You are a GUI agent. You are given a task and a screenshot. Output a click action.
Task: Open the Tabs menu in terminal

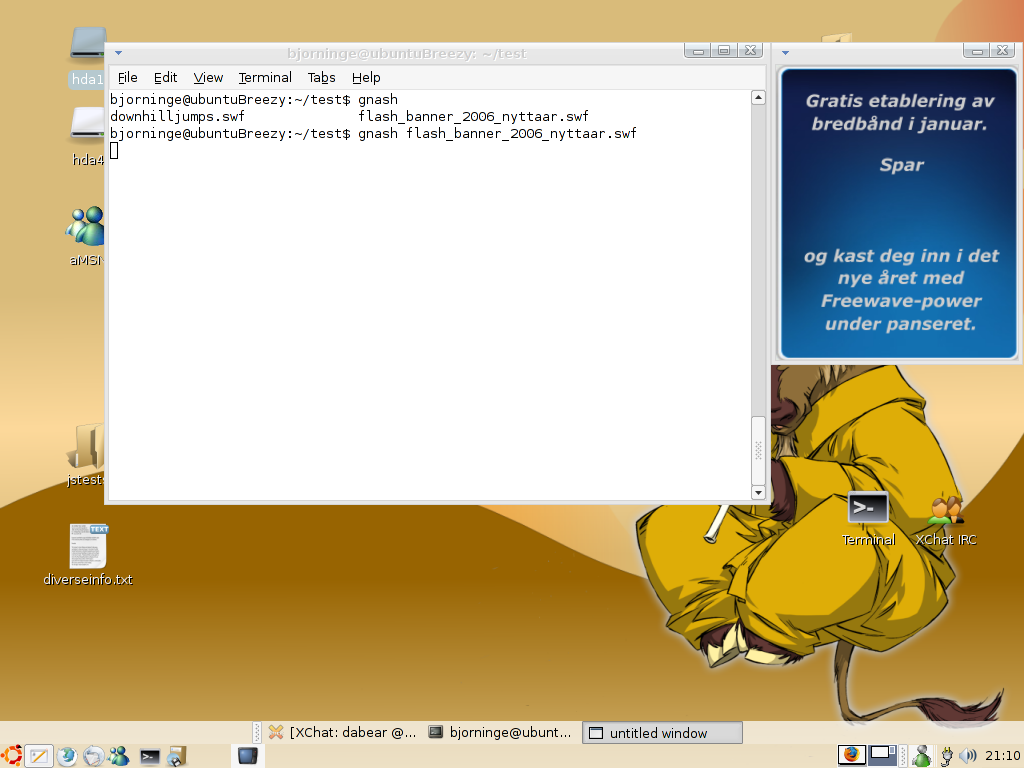tap(321, 78)
